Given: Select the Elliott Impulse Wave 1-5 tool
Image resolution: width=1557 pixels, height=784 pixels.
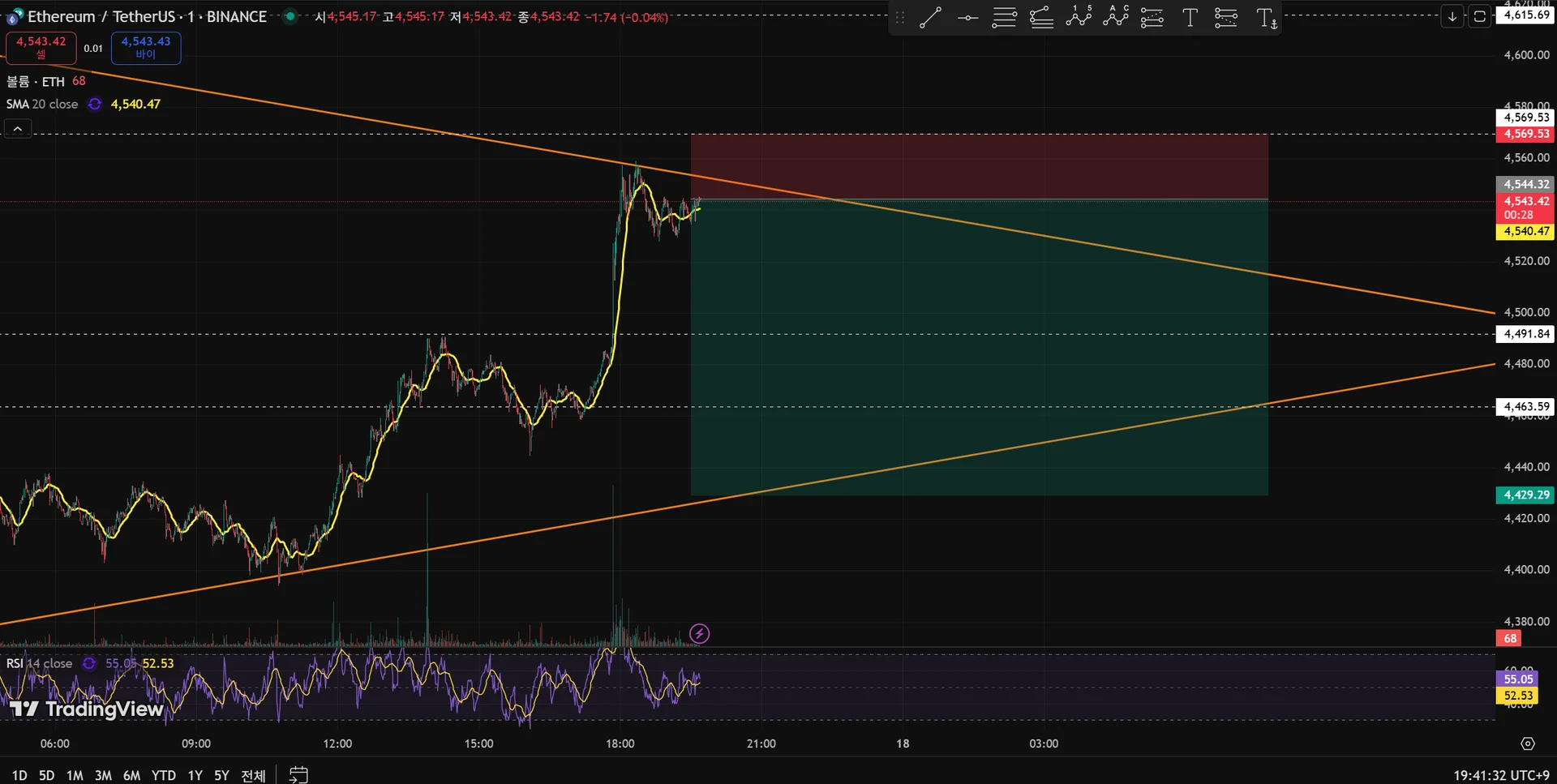Looking at the screenshot, I should tap(1079, 17).
